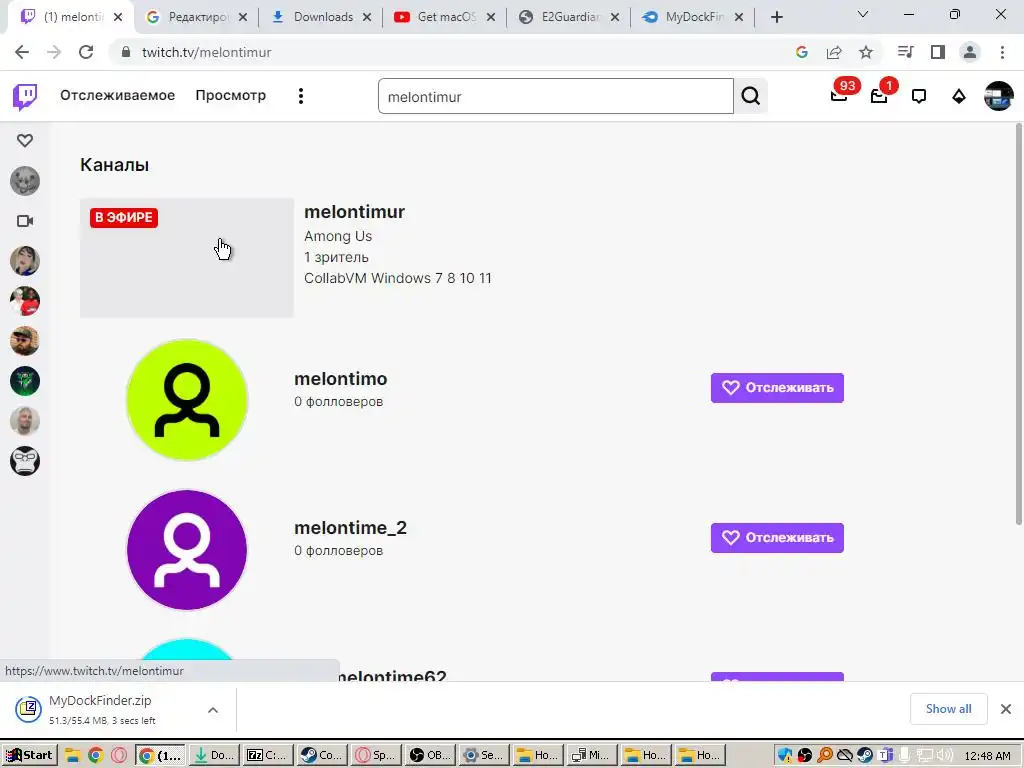Open the Twitch notifications inbox with badge 93
The width and height of the screenshot is (1024, 768).
pos(839,96)
